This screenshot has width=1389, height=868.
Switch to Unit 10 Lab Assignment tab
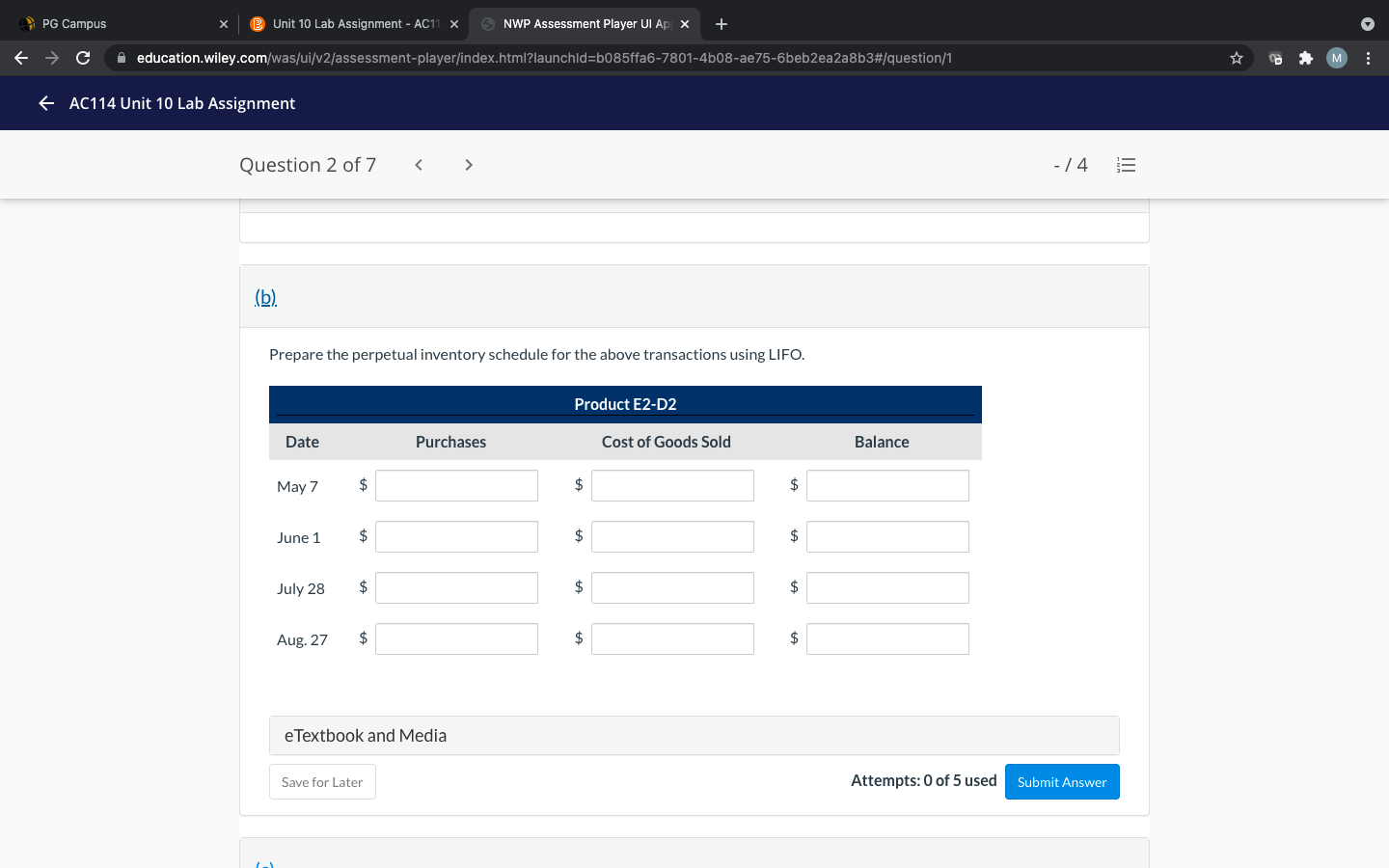coord(353,24)
